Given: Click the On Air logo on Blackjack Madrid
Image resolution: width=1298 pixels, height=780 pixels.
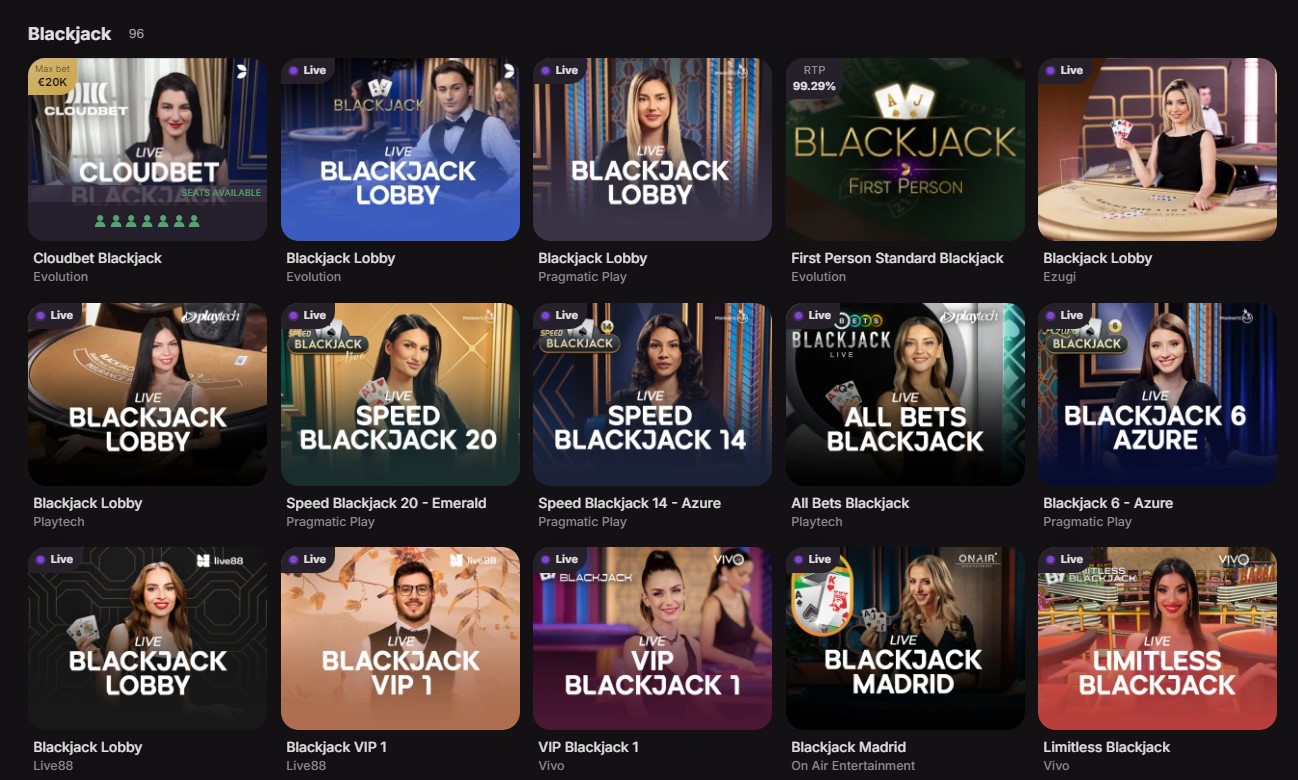Looking at the screenshot, I should click(979, 561).
